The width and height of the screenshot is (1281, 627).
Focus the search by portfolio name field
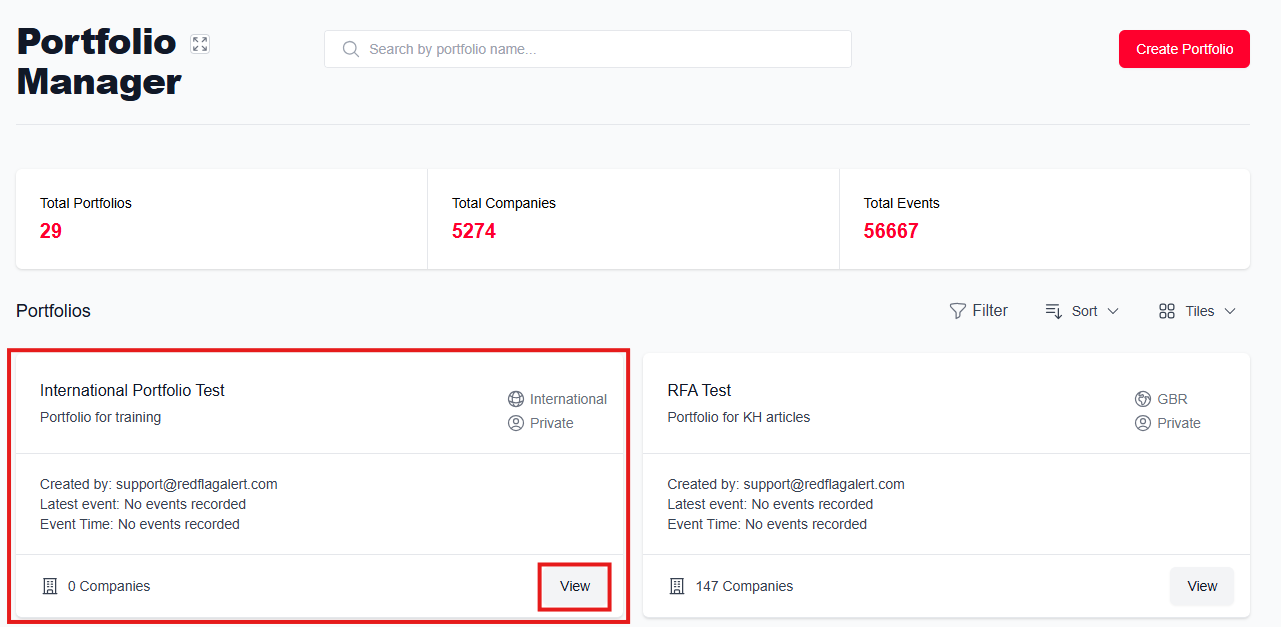600,49
